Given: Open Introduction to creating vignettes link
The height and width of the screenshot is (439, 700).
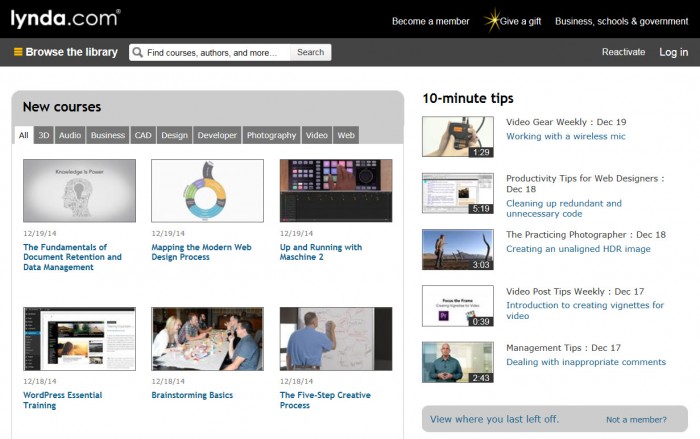Looking at the screenshot, I should click(x=585, y=310).
